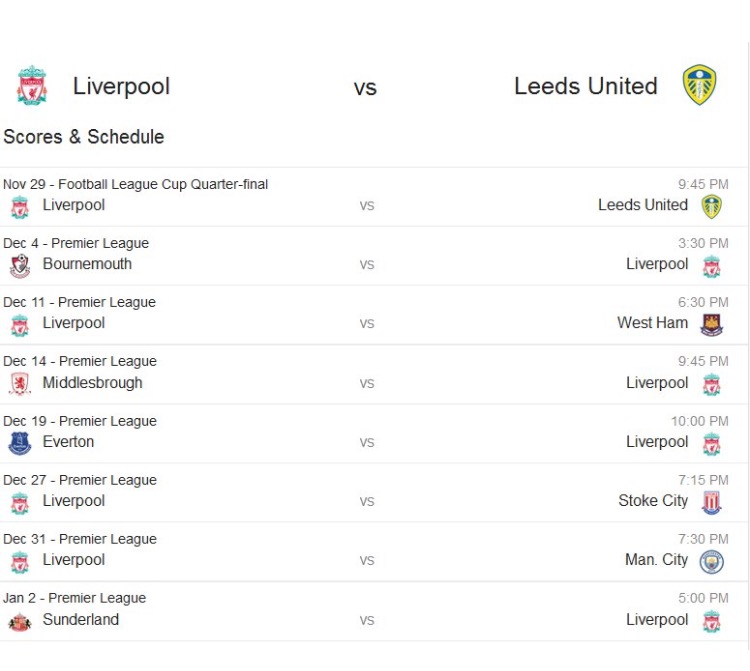This screenshot has width=750, height=671.
Task: Open the Leeds United team name in header
Action: [585, 86]
